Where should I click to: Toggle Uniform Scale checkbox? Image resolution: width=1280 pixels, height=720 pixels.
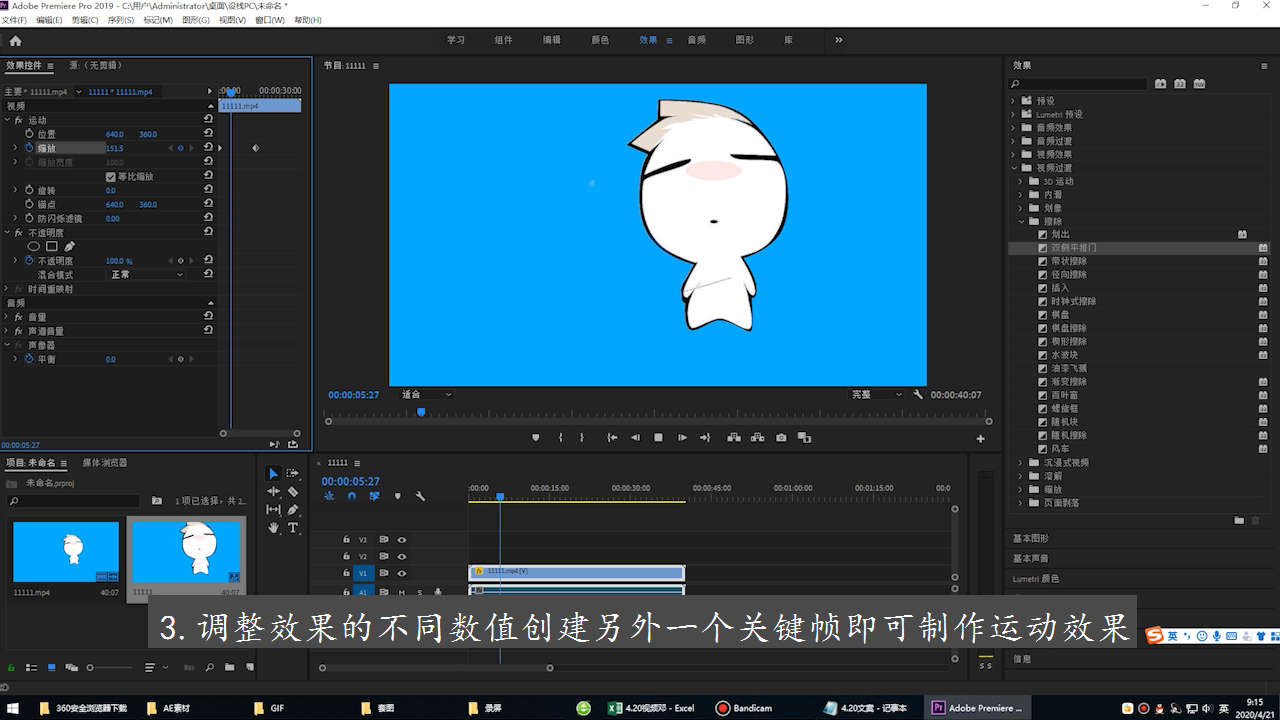click(x=111, y=176)
